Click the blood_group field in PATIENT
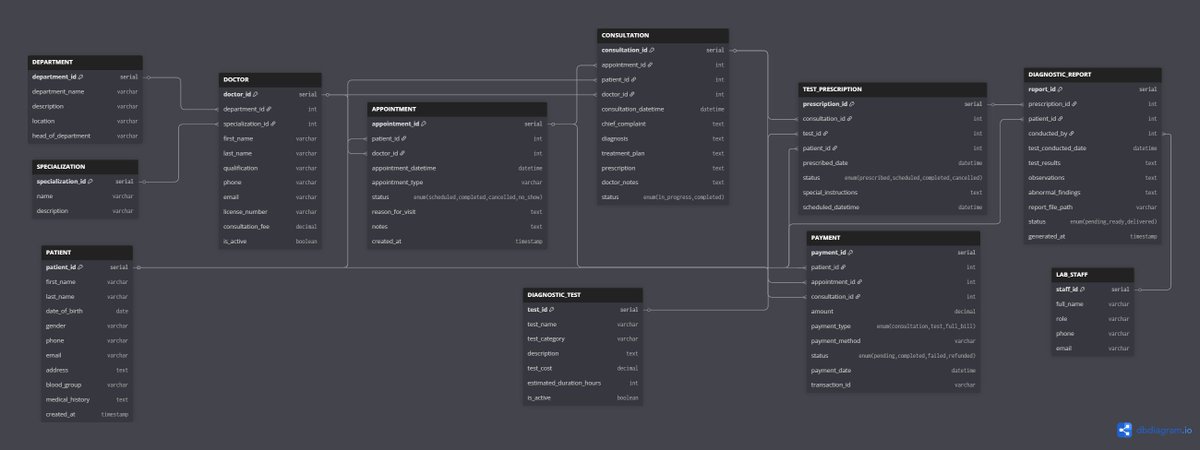This screenshot has height=450, width=1200. (x=87, y=385)
